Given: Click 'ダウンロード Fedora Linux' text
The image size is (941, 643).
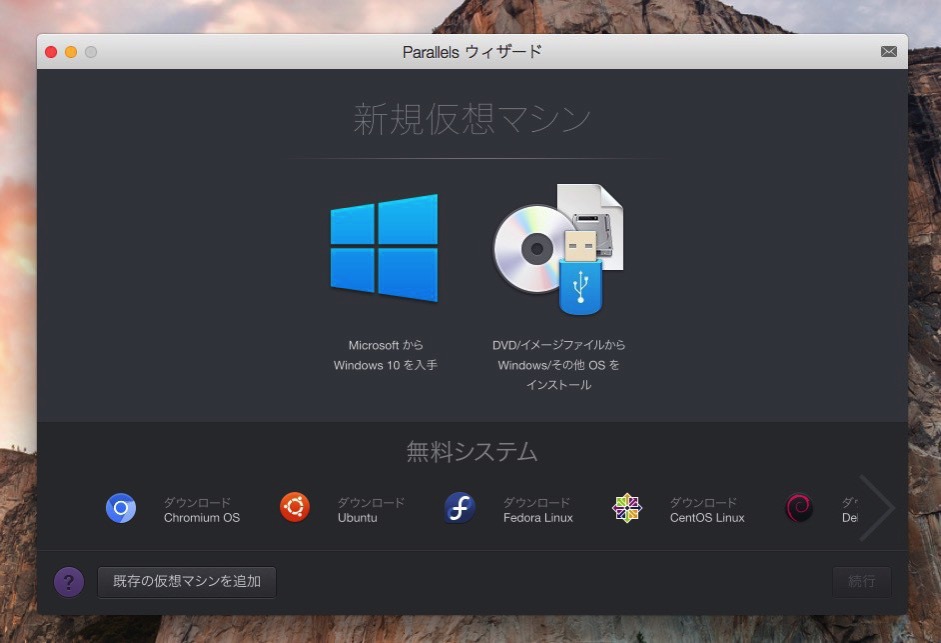Looking at the screenshot, I should pos(538,510).
